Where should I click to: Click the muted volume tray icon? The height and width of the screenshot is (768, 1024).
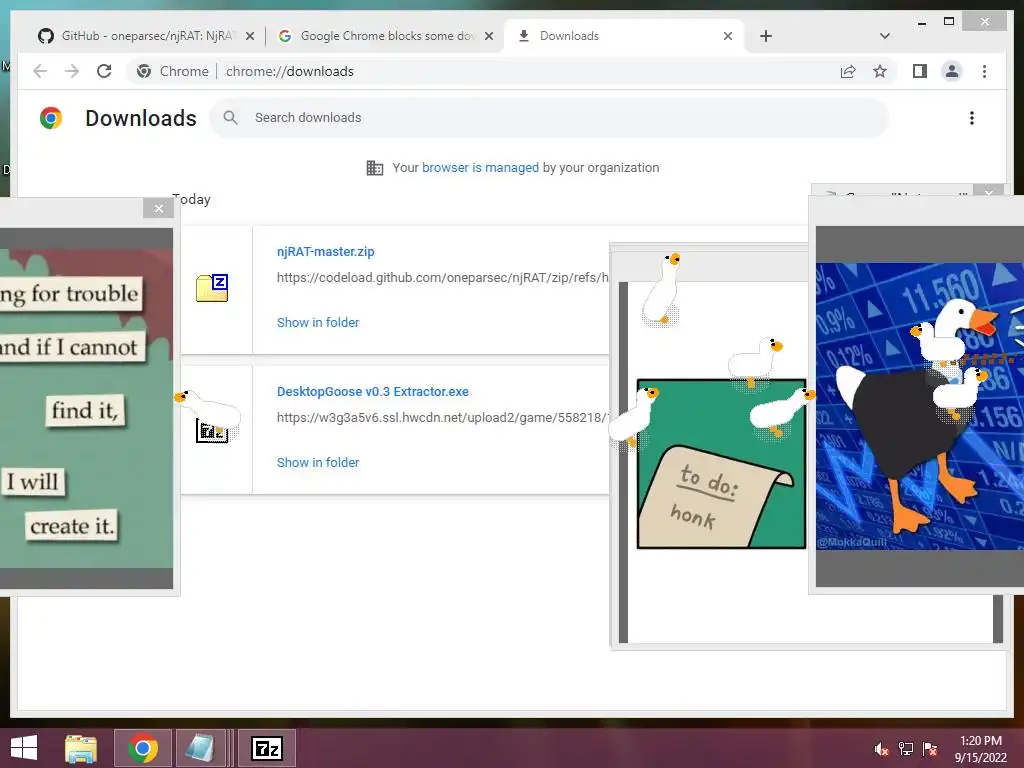click(x=881, y=749)
